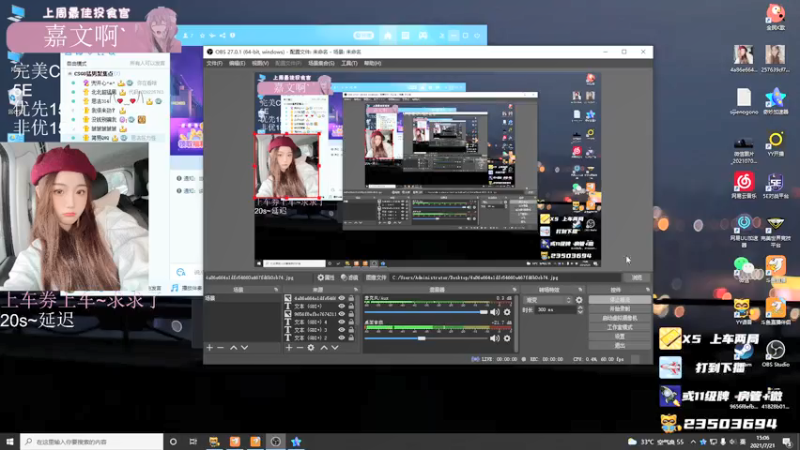The width and height of the screenshot is (800, 450).
Task: Open 文件(F) menu in OBS
Action: pos(214,63)
